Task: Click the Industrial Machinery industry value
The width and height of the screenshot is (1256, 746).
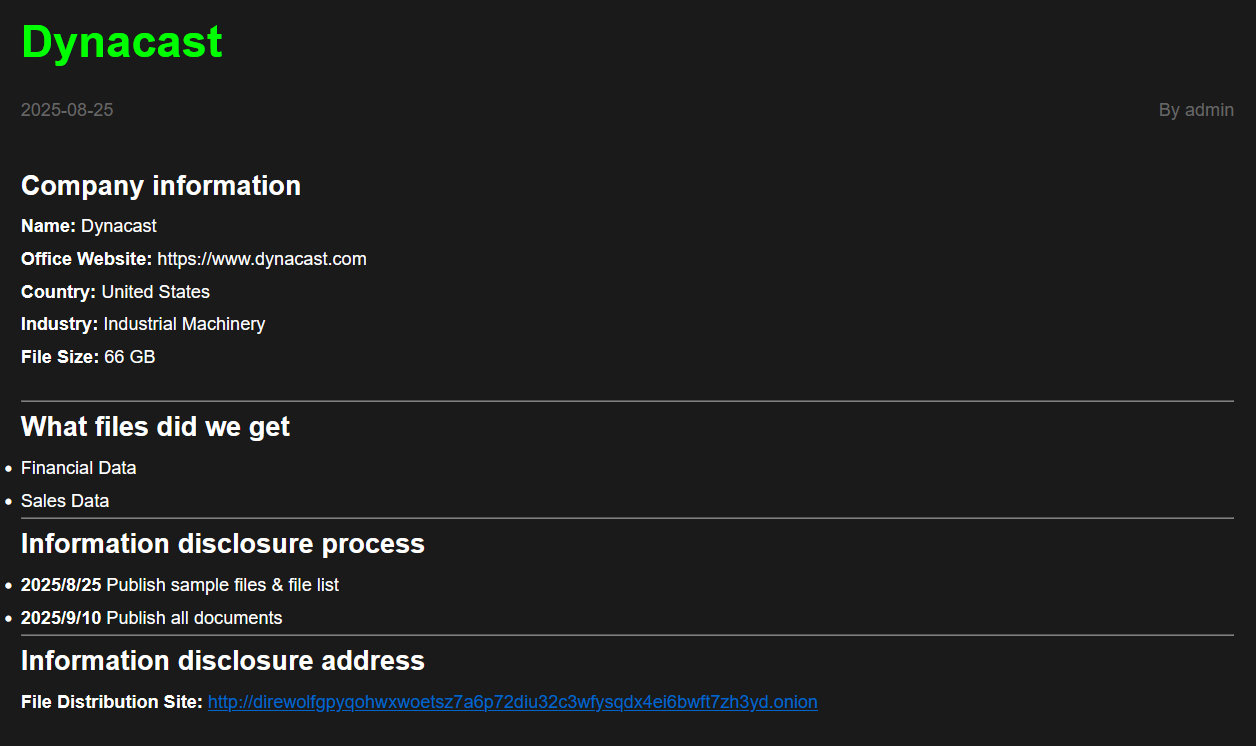Action: point(184,324)
